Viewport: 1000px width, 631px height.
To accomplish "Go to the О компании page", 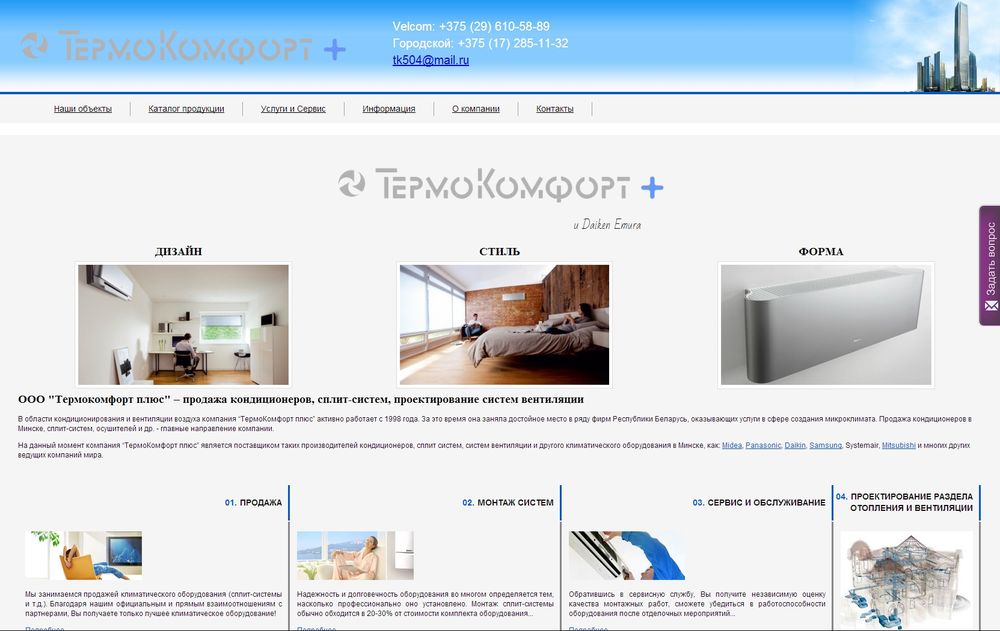I will point(476,109).
